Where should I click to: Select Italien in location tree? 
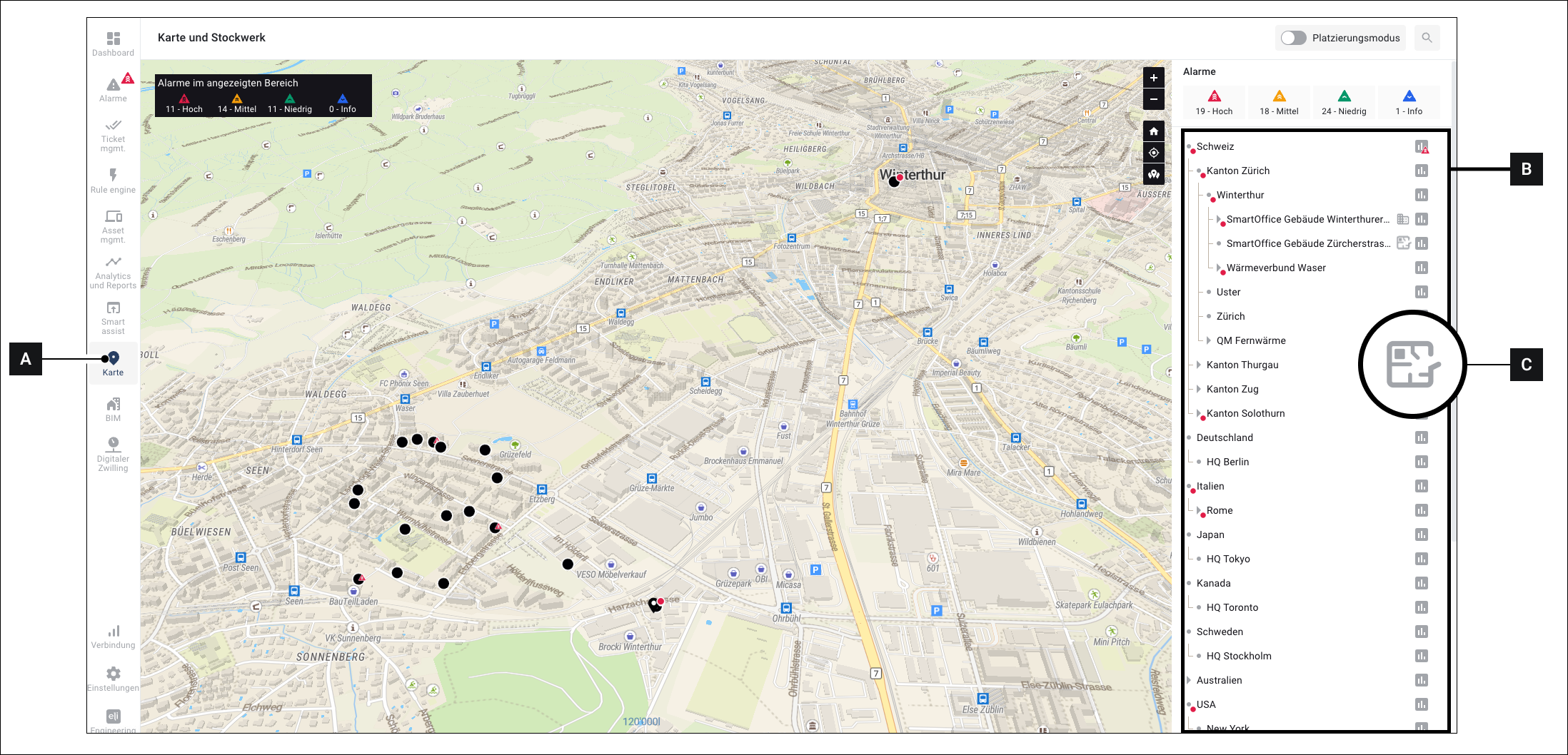click(x=1210, y=486)
